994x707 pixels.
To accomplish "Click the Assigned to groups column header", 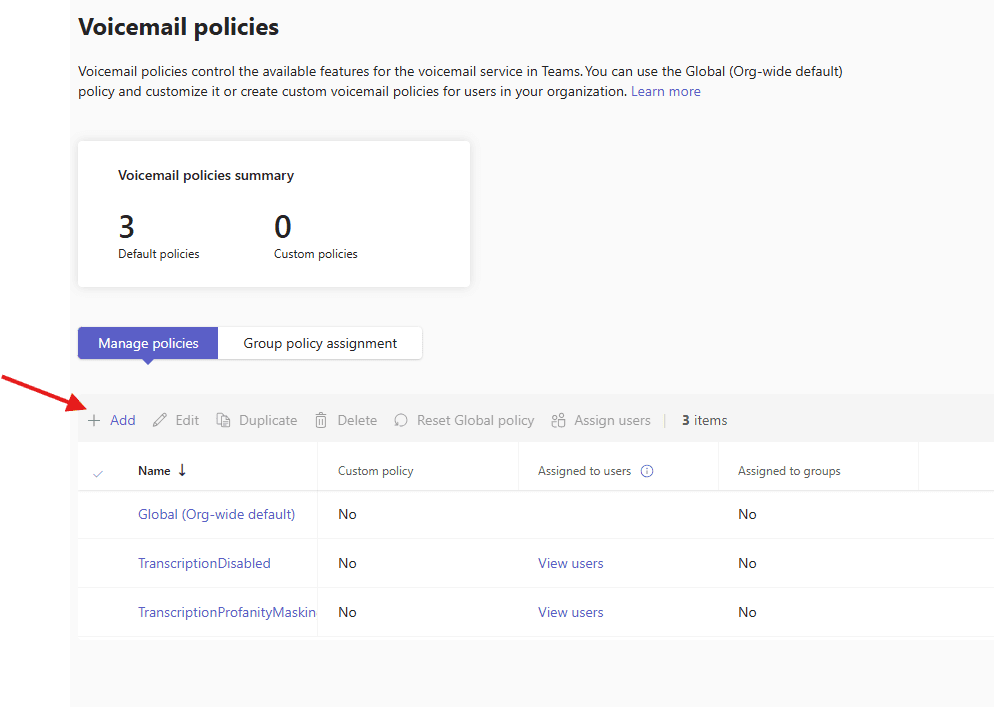I will point(789,471).
